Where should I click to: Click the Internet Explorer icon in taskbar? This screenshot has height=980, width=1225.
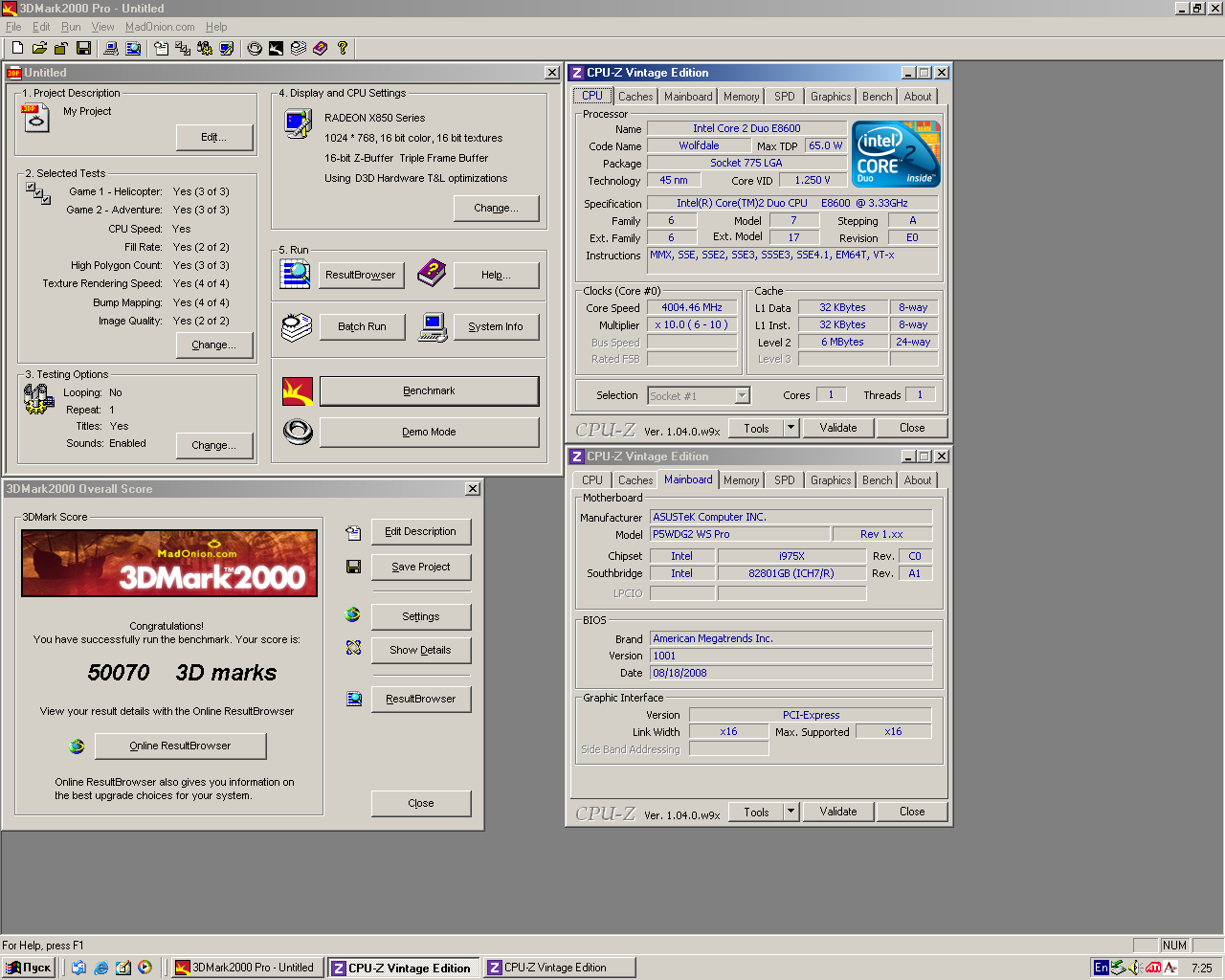[100, 968]
